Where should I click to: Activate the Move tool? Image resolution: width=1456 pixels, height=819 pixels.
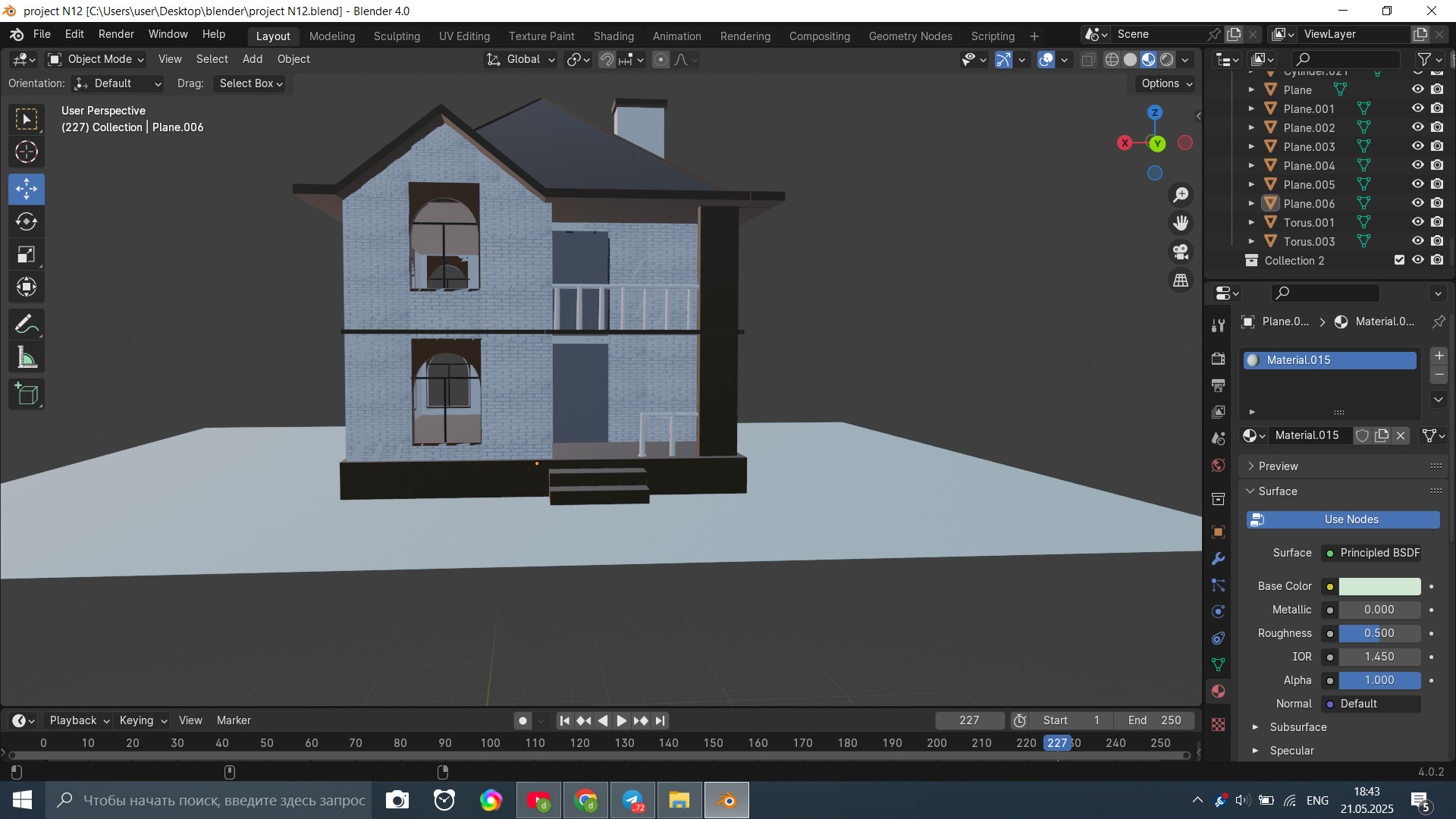click(27, 189)
